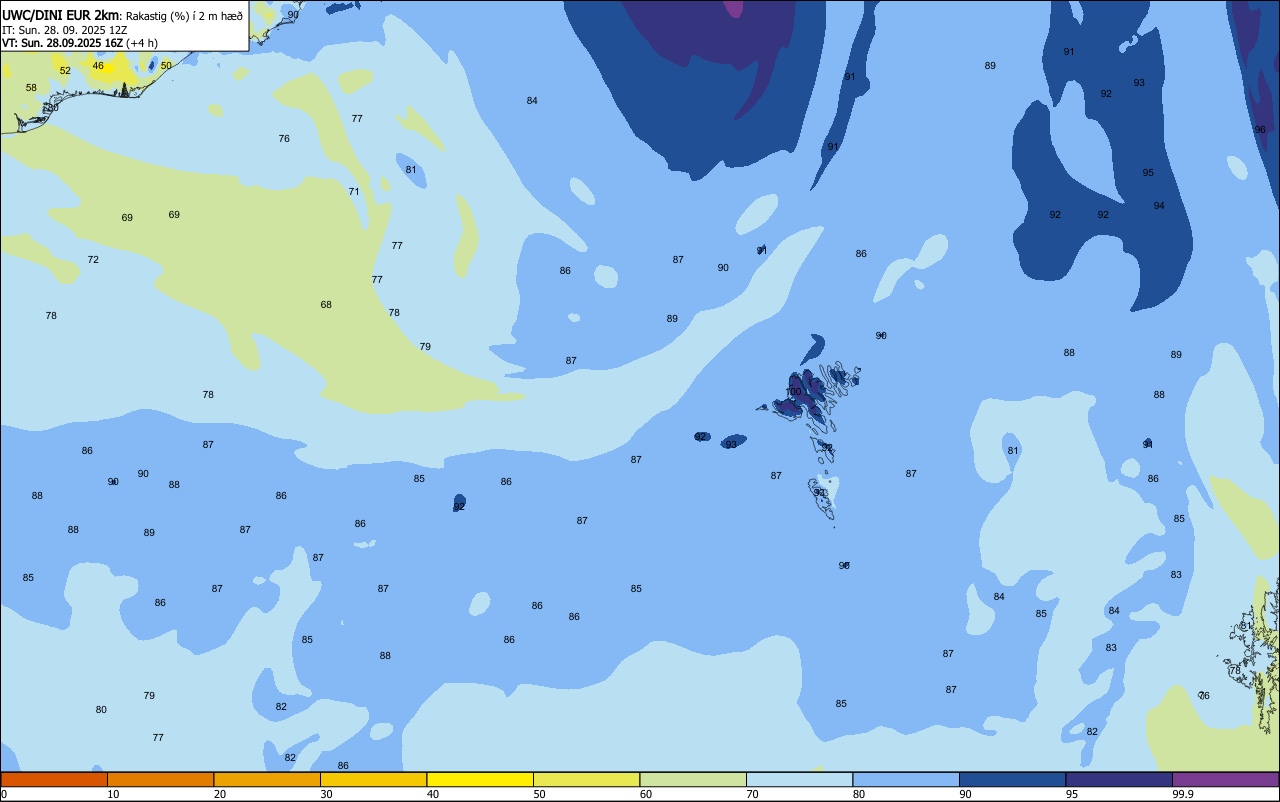The image size is (1280, 802).
Task: Click the 90–95 dark blue legend swatch
Action: point(1012,779)
